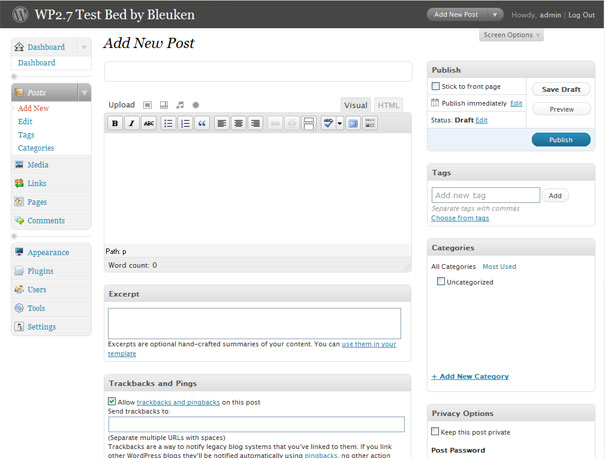Open the Add New Post dropdown arrow
605x458 pixels.
pyautogui.click(x=495, y=15)
